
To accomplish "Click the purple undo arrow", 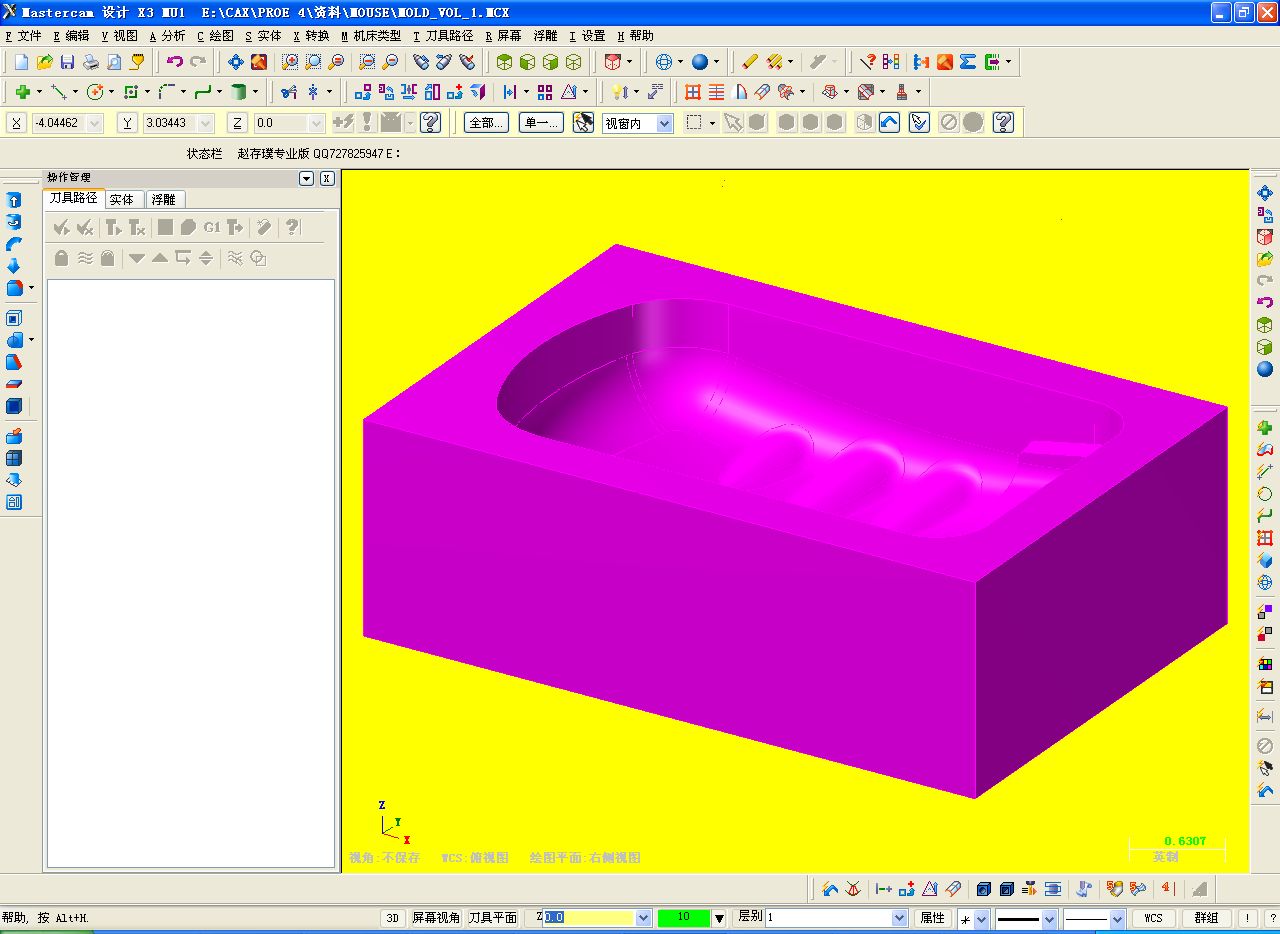I will tap(175, 62).
